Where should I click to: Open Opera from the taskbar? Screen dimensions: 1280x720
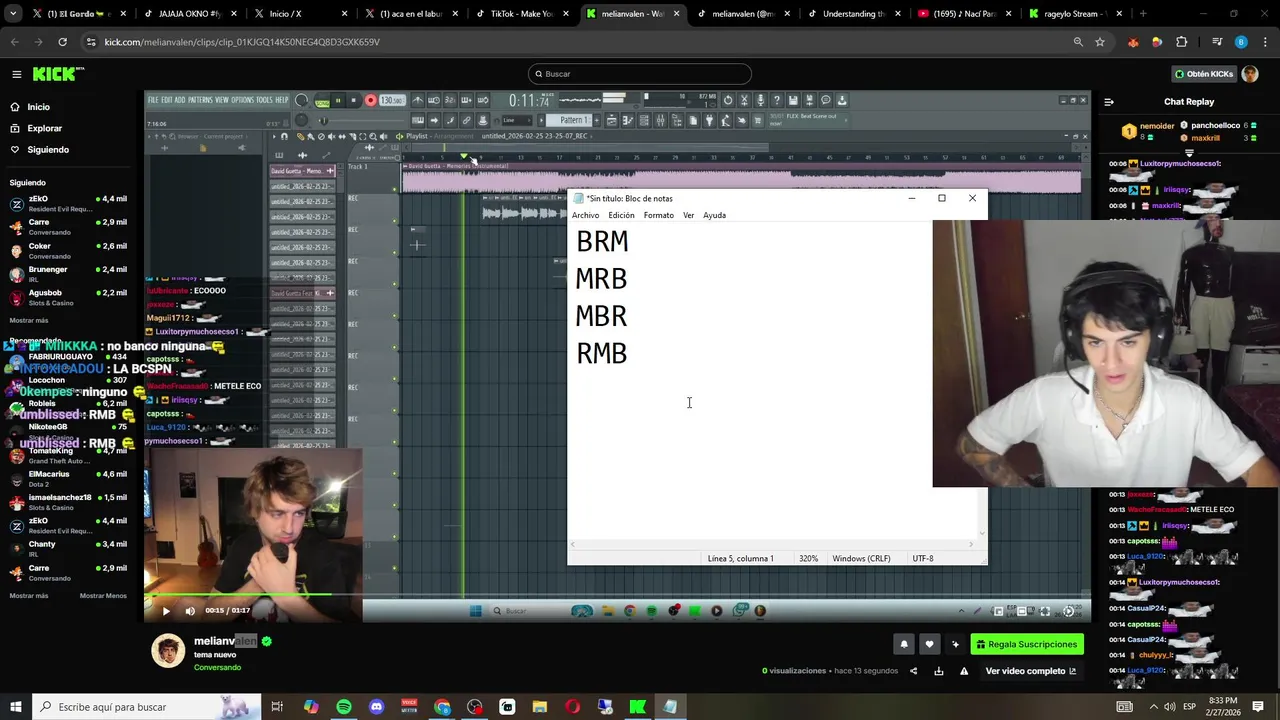573,707
